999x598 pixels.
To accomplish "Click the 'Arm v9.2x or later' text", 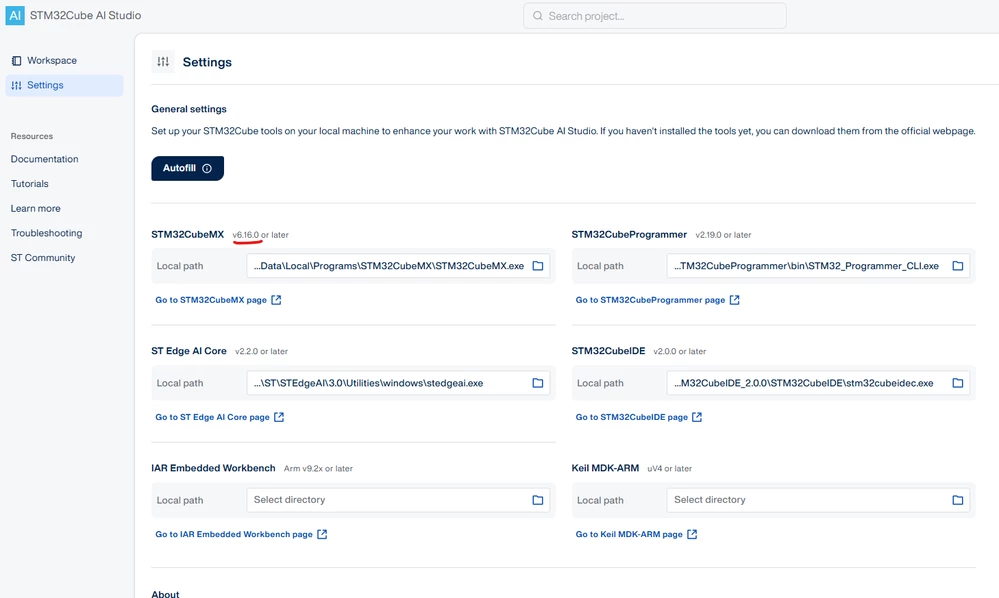I will click(318, 469).
